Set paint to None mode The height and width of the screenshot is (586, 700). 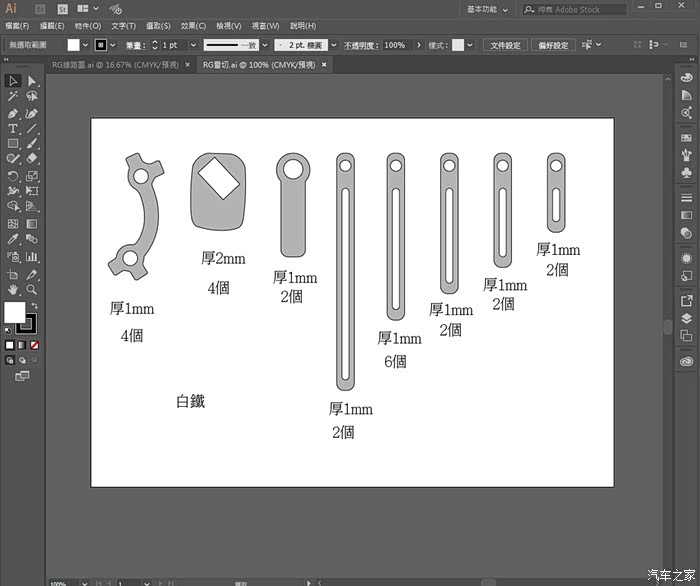(35, 345)
